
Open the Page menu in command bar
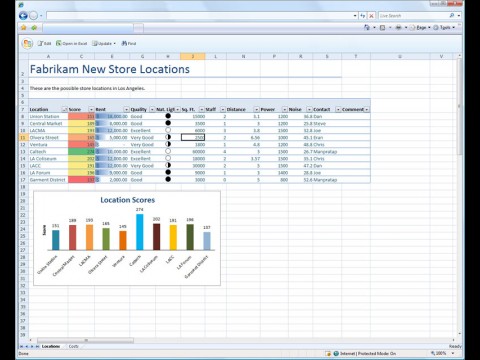[x=421, y=28]
